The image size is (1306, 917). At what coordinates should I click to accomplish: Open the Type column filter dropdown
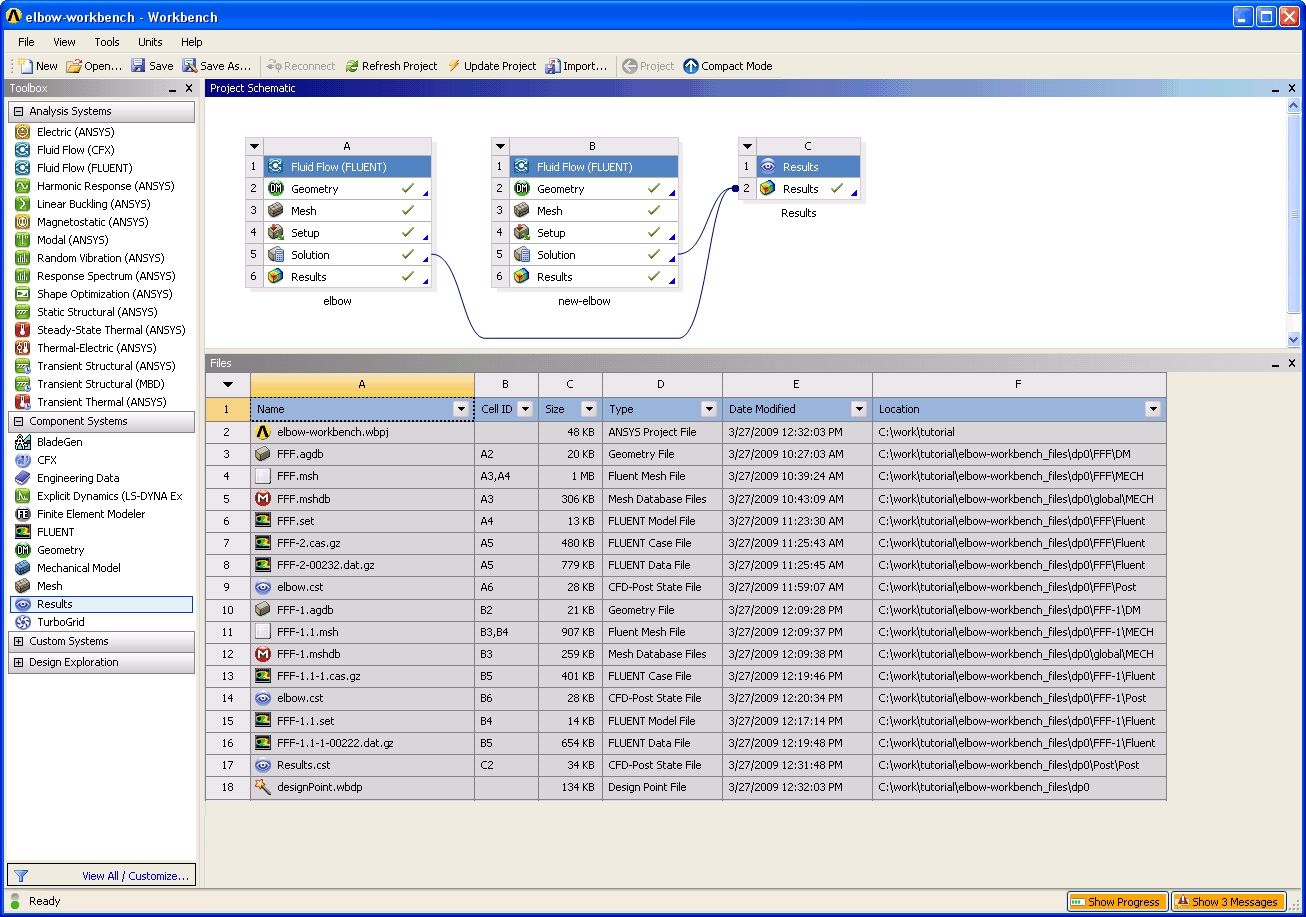tap(709, 409)
